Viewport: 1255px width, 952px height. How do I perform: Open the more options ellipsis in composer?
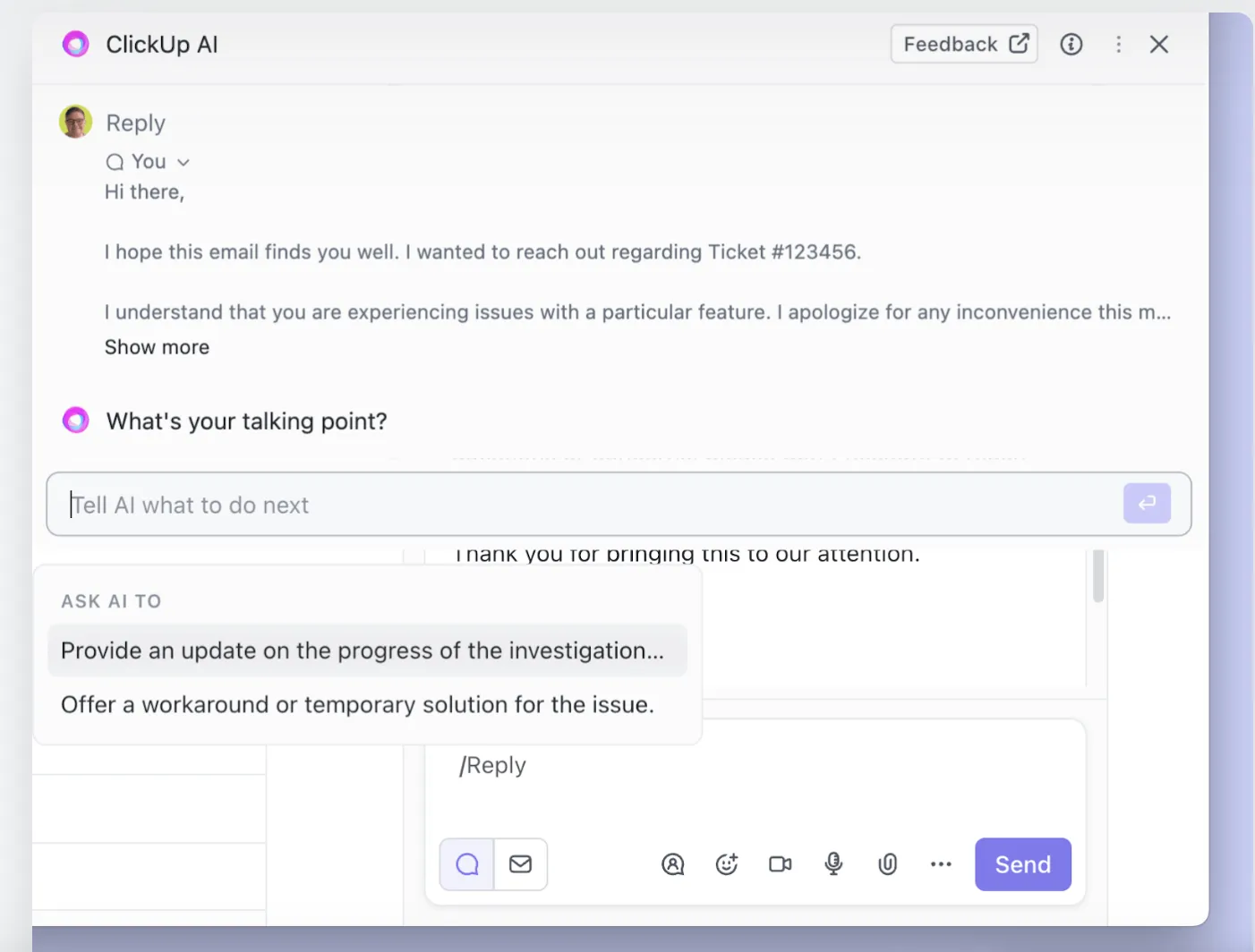[941, 864]
